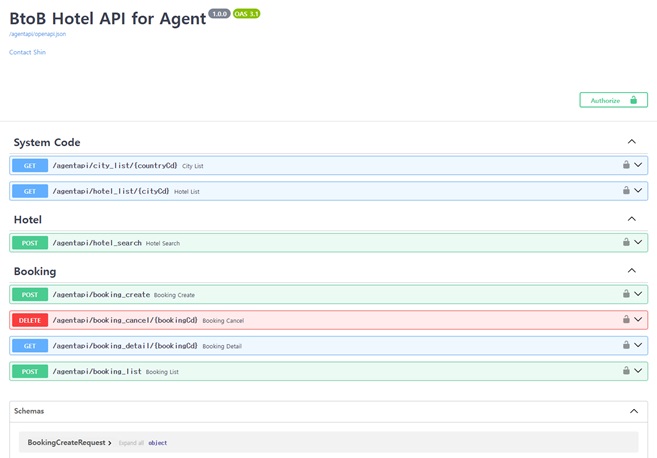This screenshot has height=458, width=657.
Task: Click POST badge for hotel_search
Action: coord(30,243)
